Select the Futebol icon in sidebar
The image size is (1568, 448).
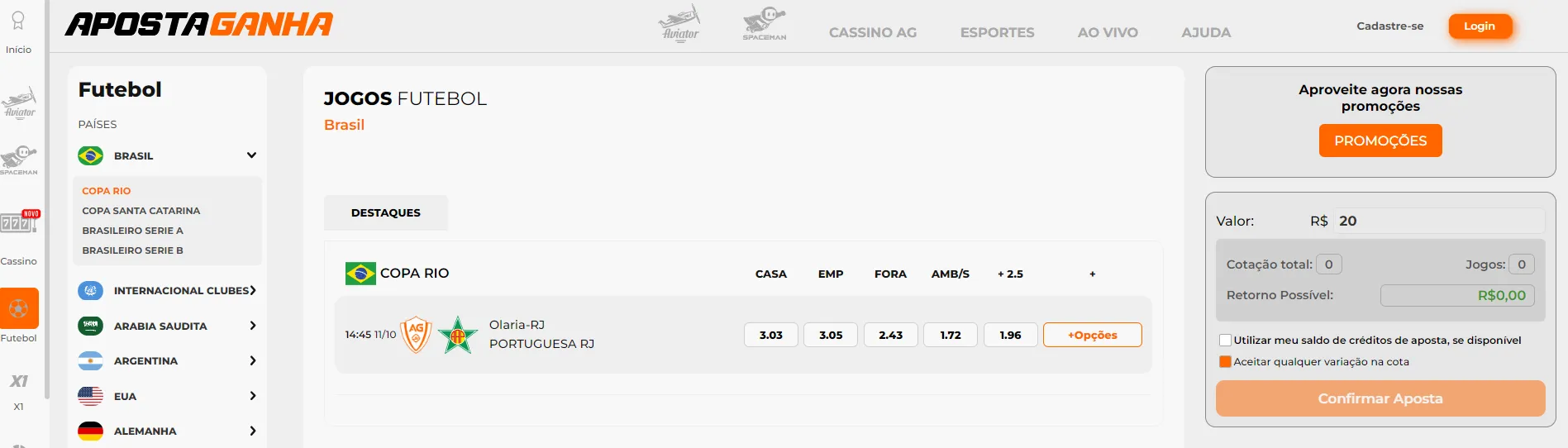tap(19, 308)
